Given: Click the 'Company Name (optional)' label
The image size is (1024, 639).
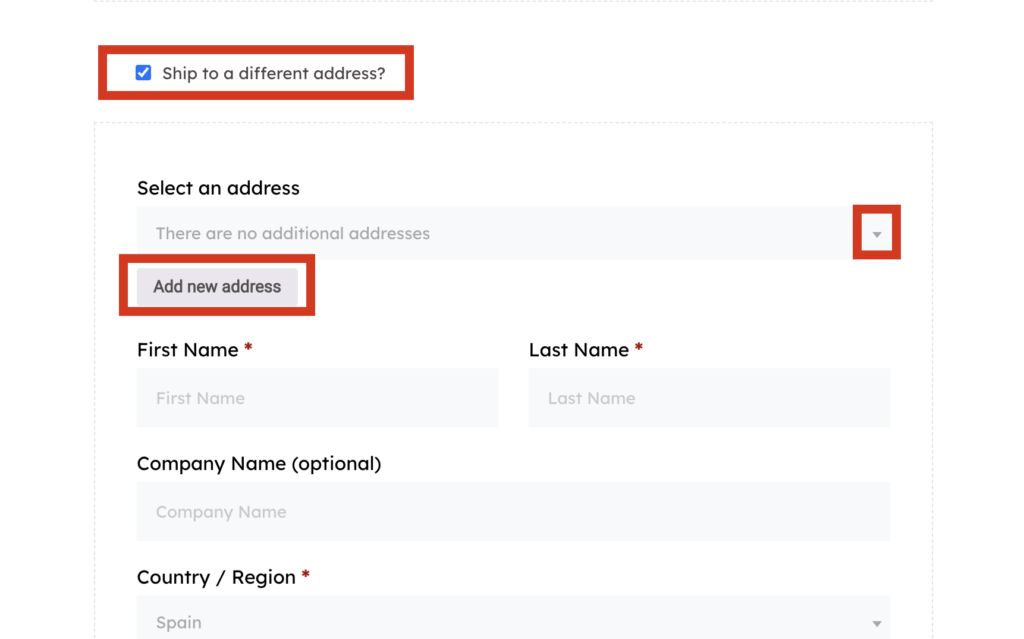Looking at the screenshot, I should [x=259, y=464].
